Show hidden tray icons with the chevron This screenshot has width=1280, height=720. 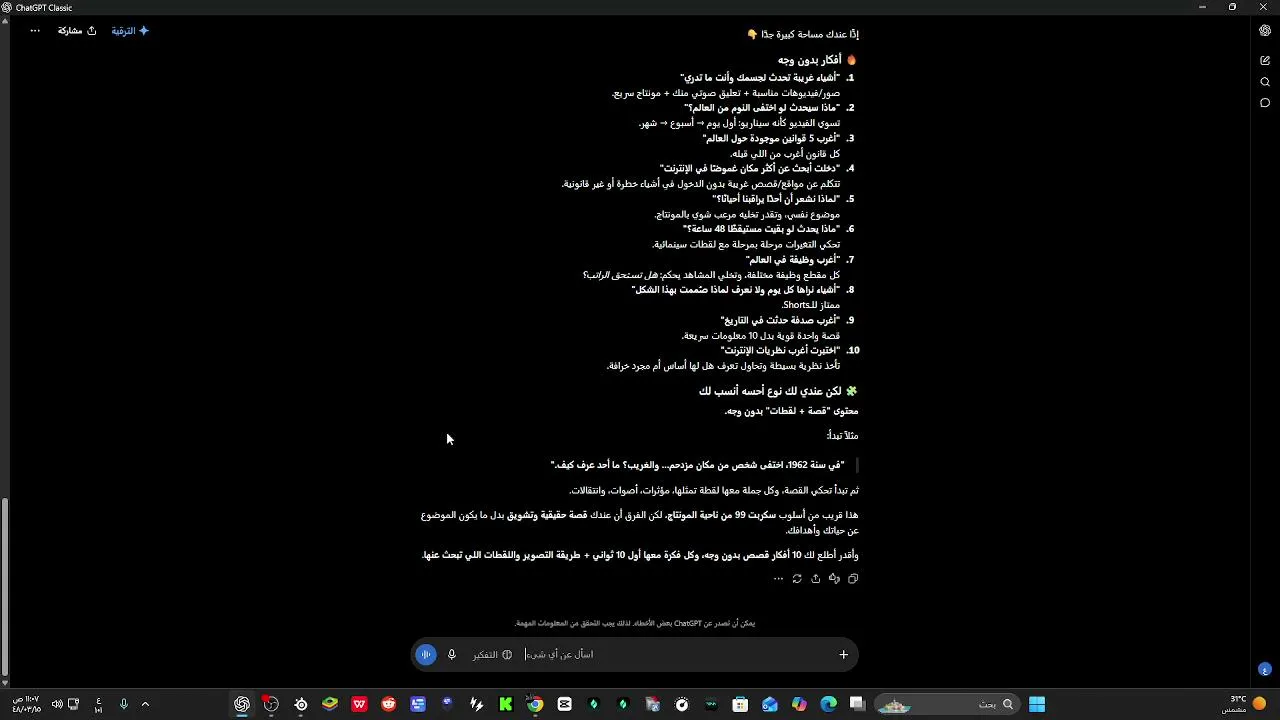click(145, 705)
